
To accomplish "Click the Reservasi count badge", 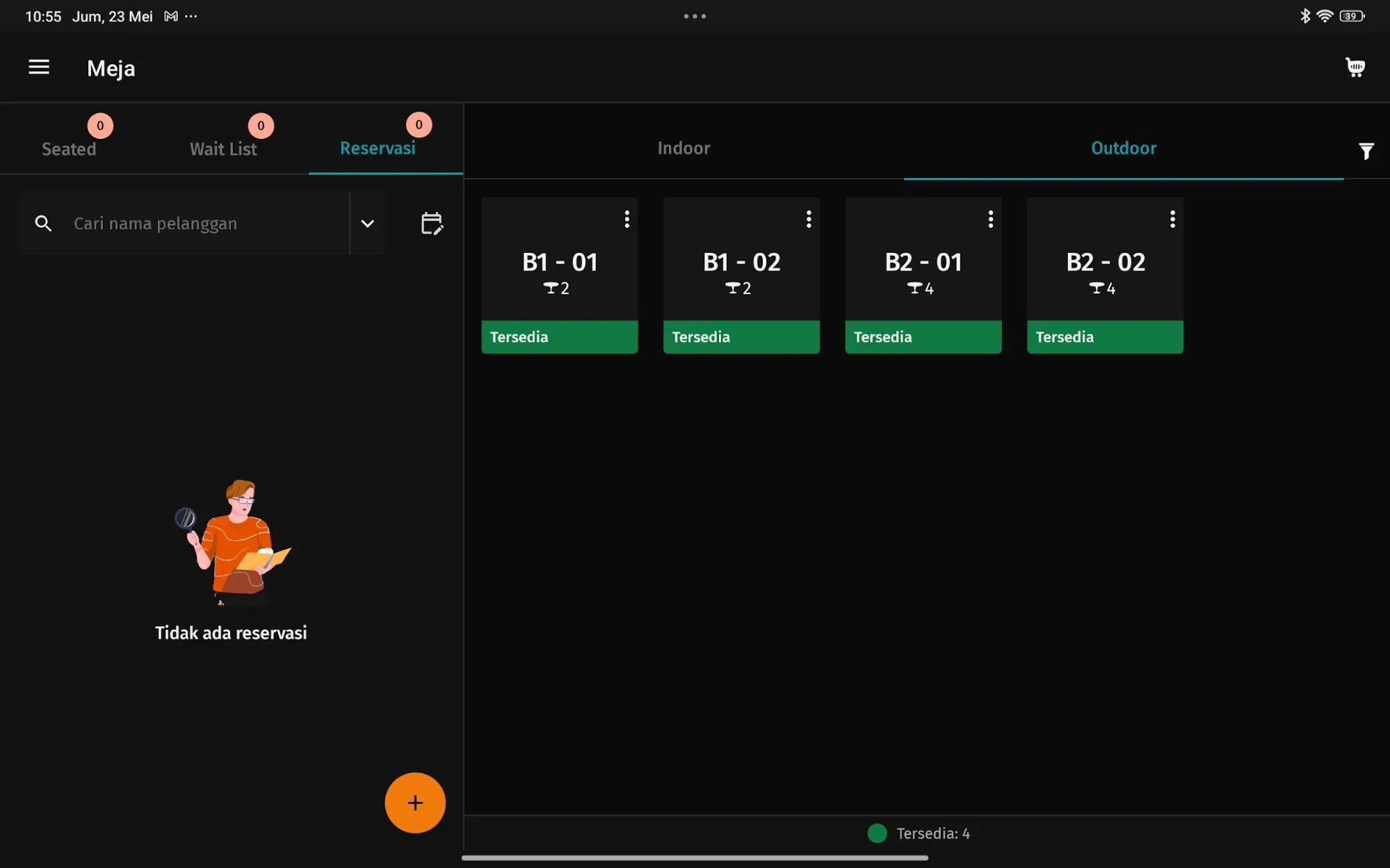I will click(419, 125).
